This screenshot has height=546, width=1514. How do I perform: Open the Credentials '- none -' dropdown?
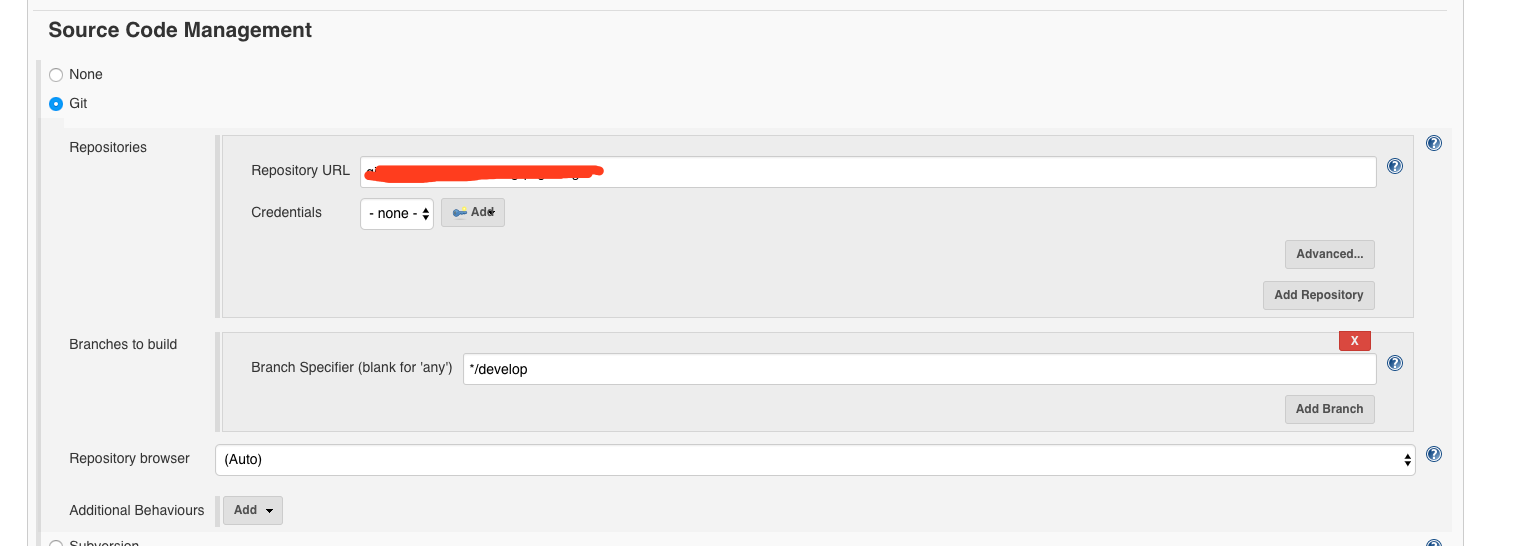397,214
